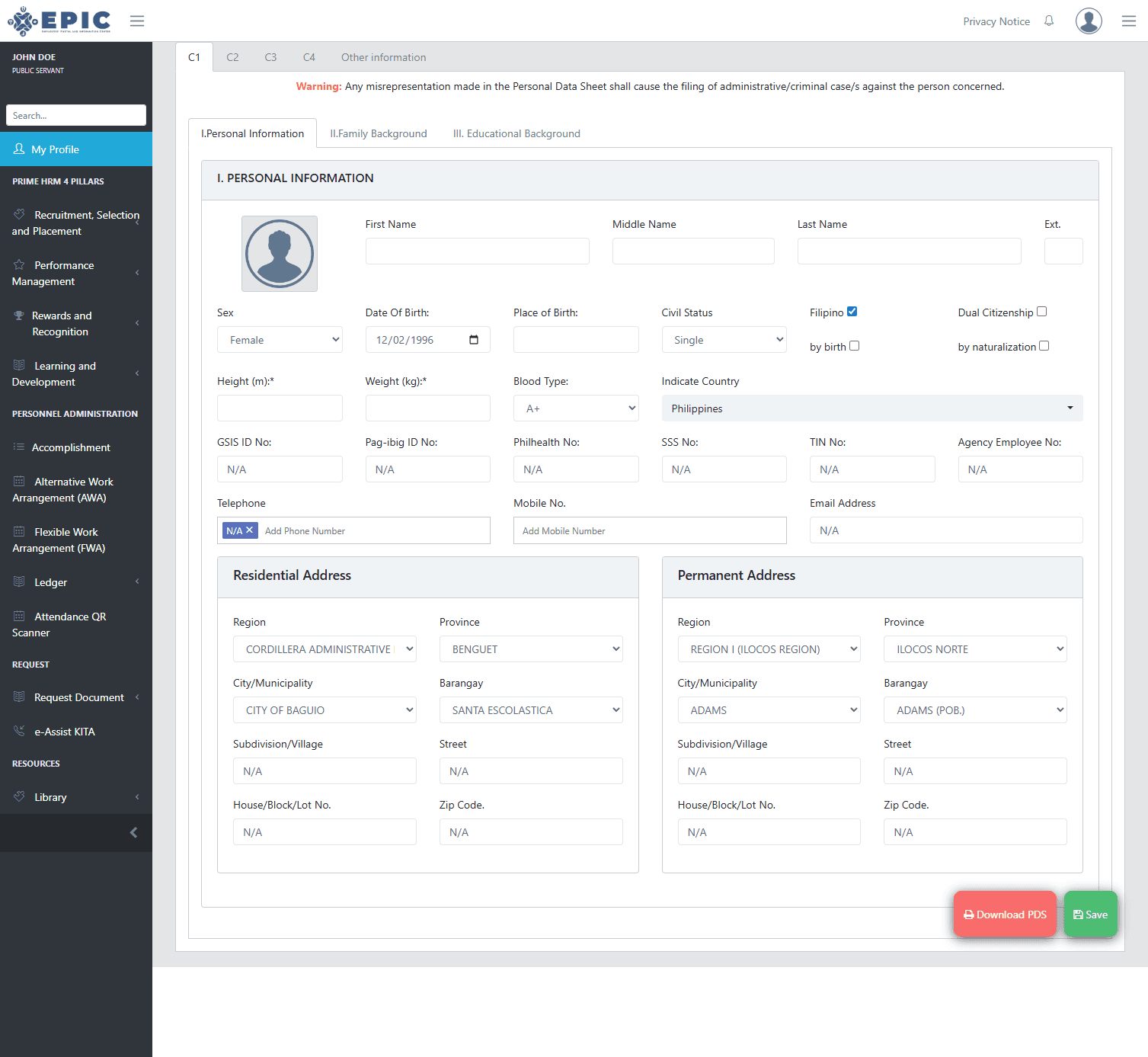This screenshot has width=1148, height=1057.
Task: Toggle sidebar hamburger menu next to logo
Action: tap(137, 21)
